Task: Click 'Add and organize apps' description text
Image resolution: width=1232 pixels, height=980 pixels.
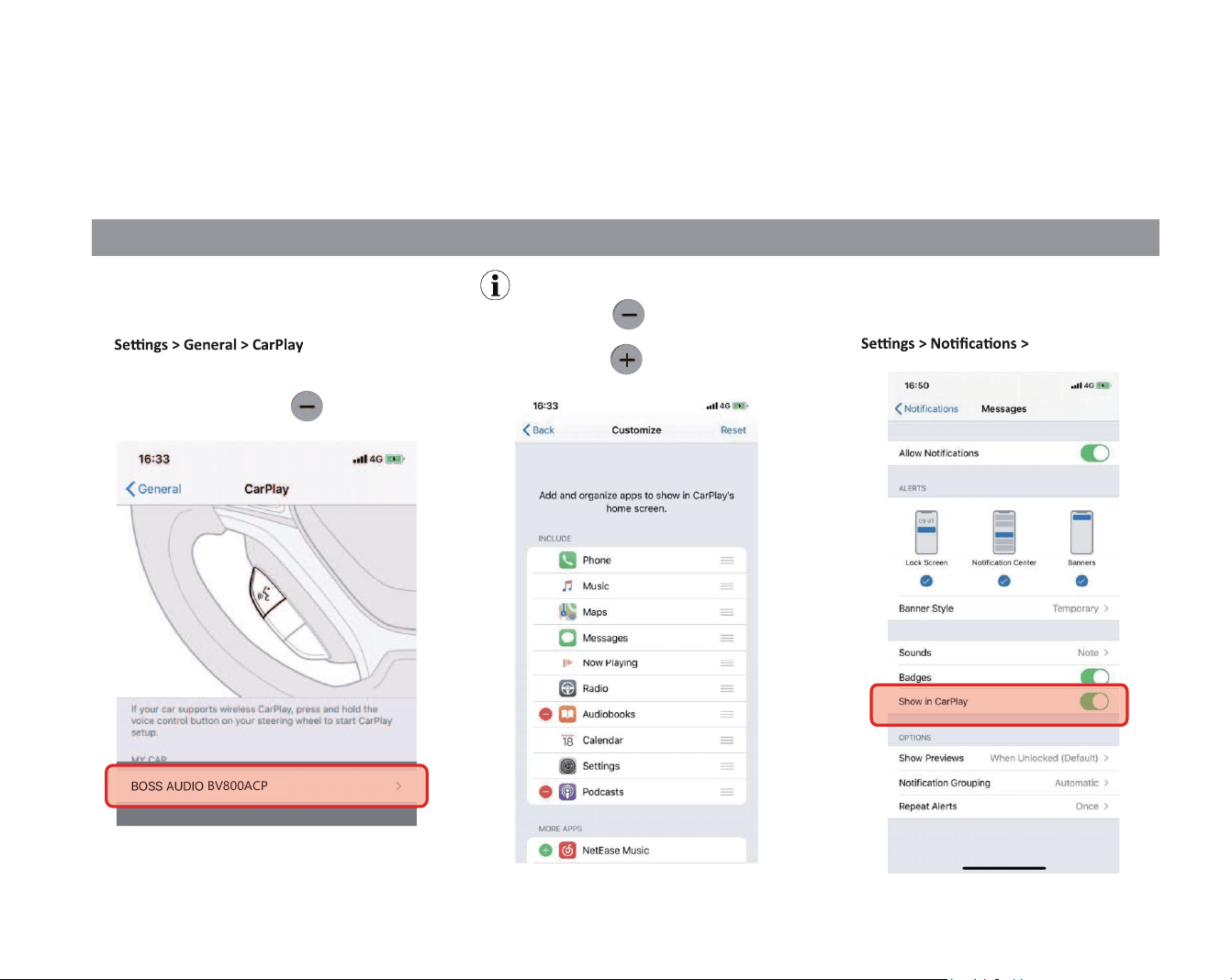Action: pyautogui.click(x=636, y=502)
